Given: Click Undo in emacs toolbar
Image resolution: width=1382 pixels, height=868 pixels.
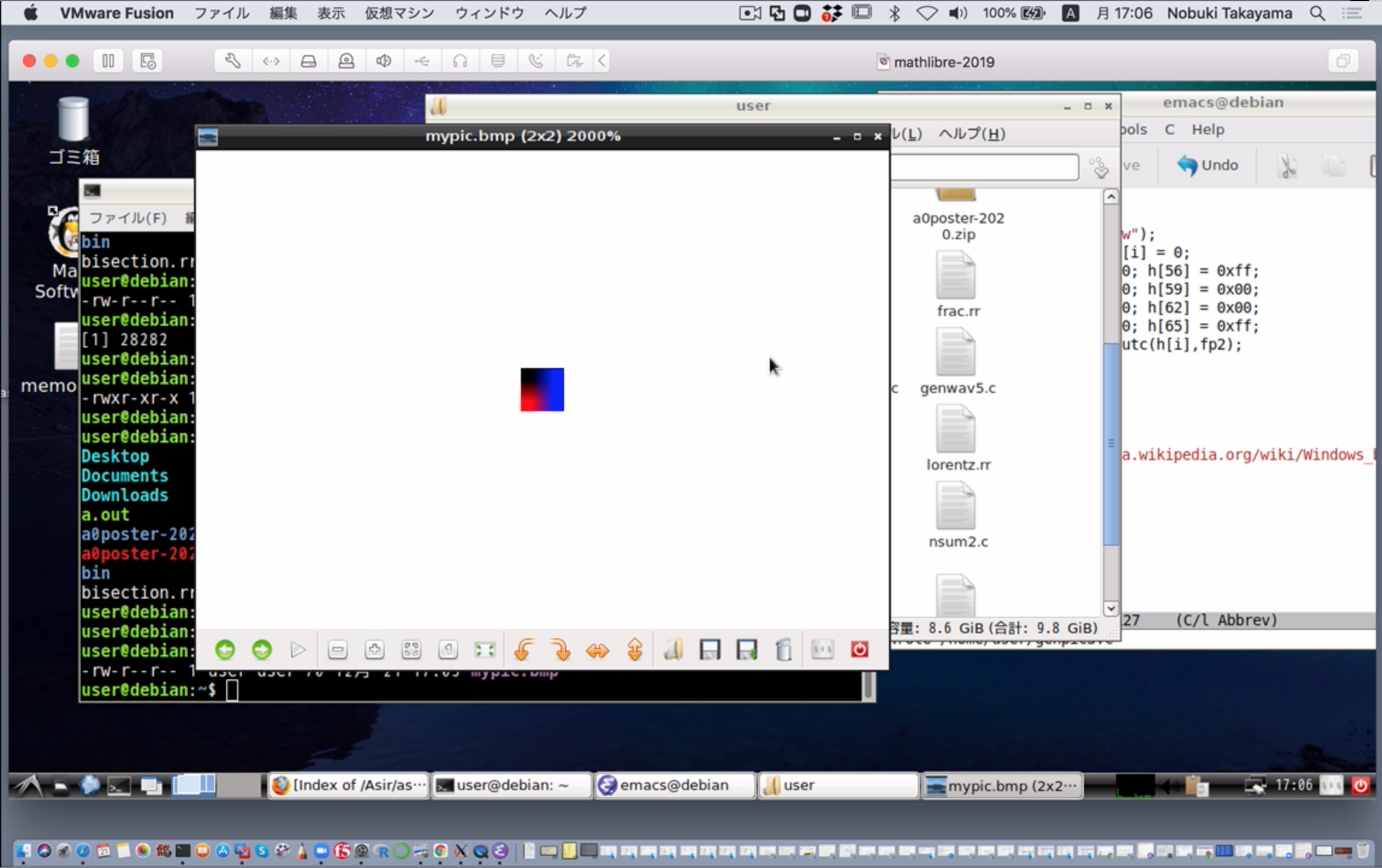Looking at the screenshot, I should (x=1208, y=165).
